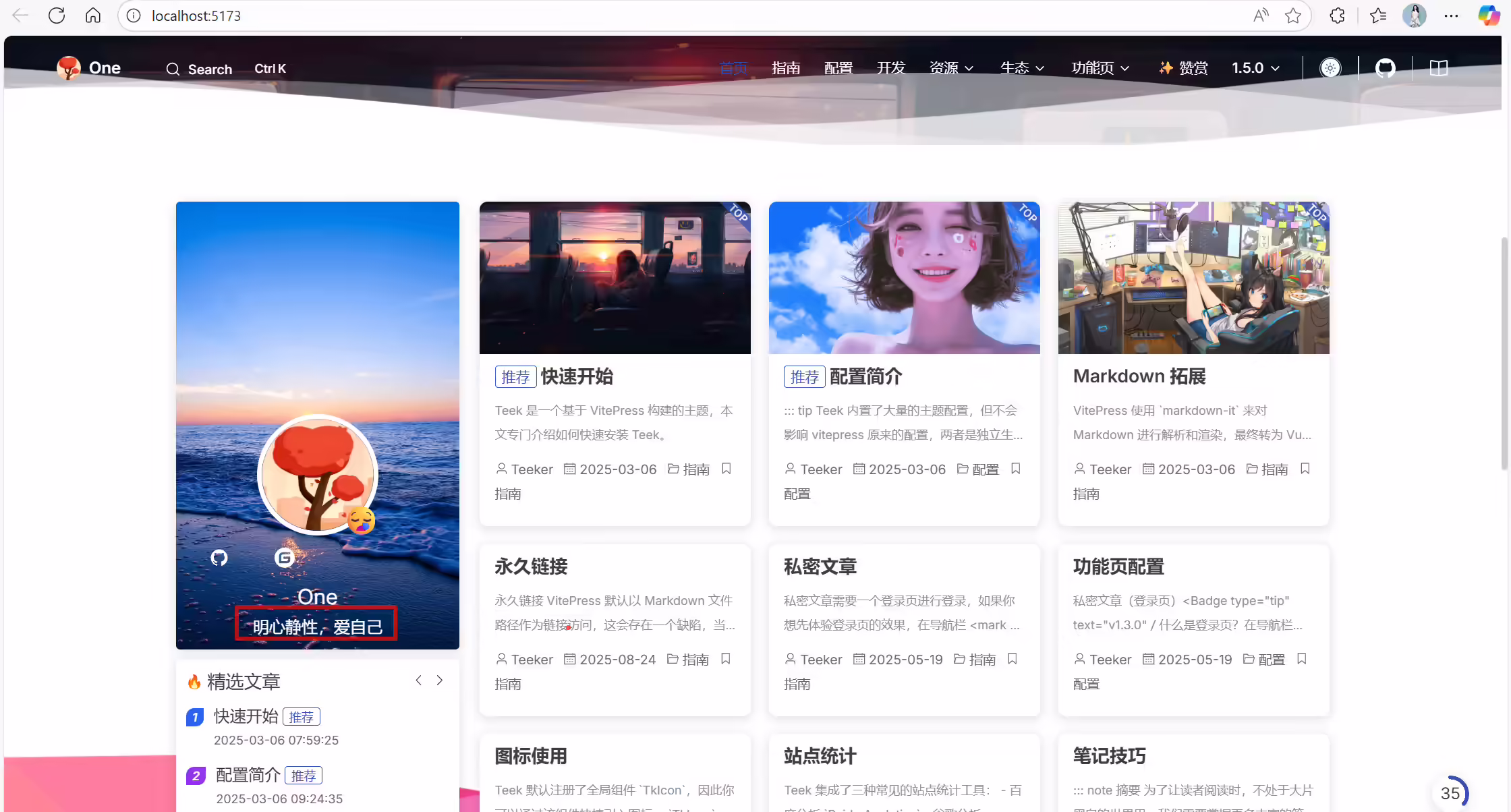Turn on browser read aloud
Screen dimensions: 1511x812
[1261, 16]
